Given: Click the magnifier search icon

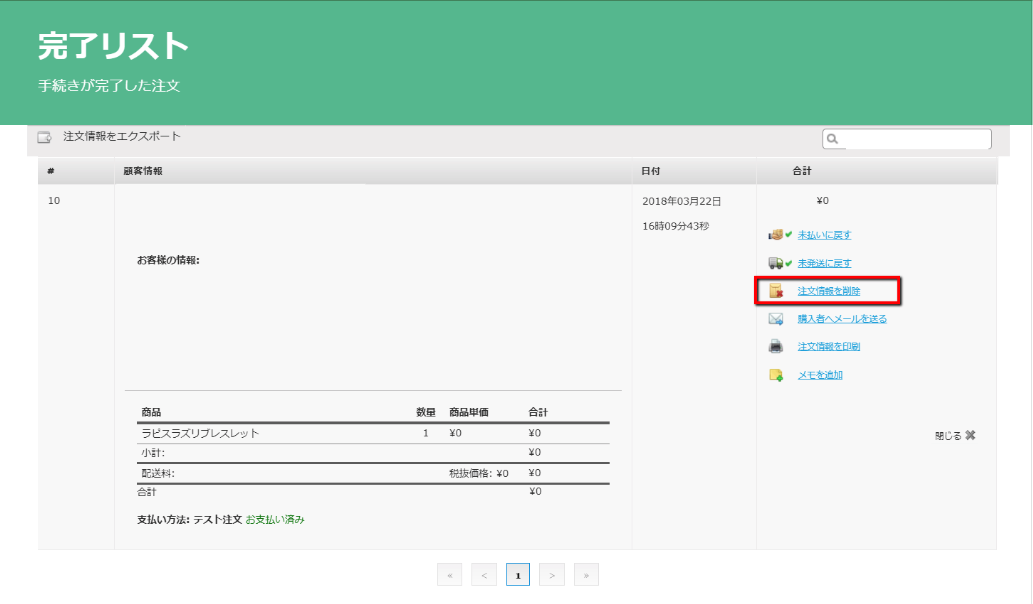Looking at the screenshot, I should click(x=832, y=138).
